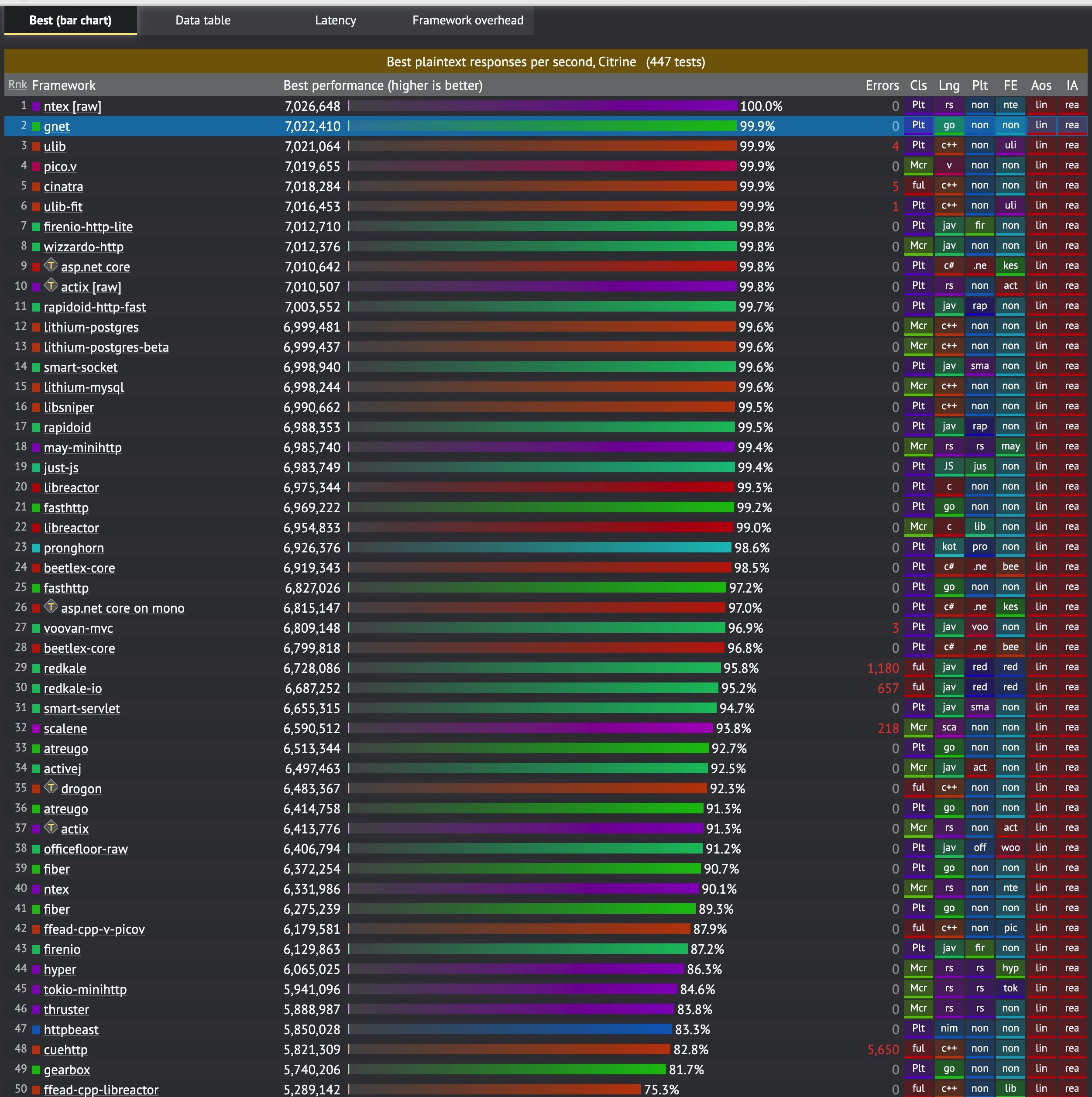Viewport: 1092px width, 1097px height.
Task: Open the httpbeast link
Action: click(71, 1030)
